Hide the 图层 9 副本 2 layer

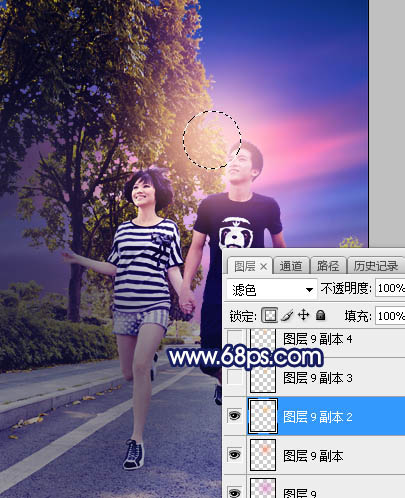(234, 415)
